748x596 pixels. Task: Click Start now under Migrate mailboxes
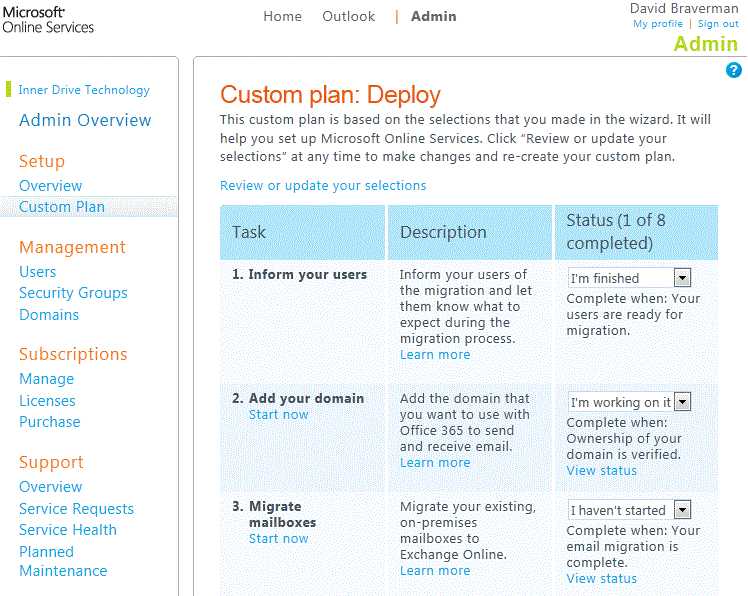(279, 538)
